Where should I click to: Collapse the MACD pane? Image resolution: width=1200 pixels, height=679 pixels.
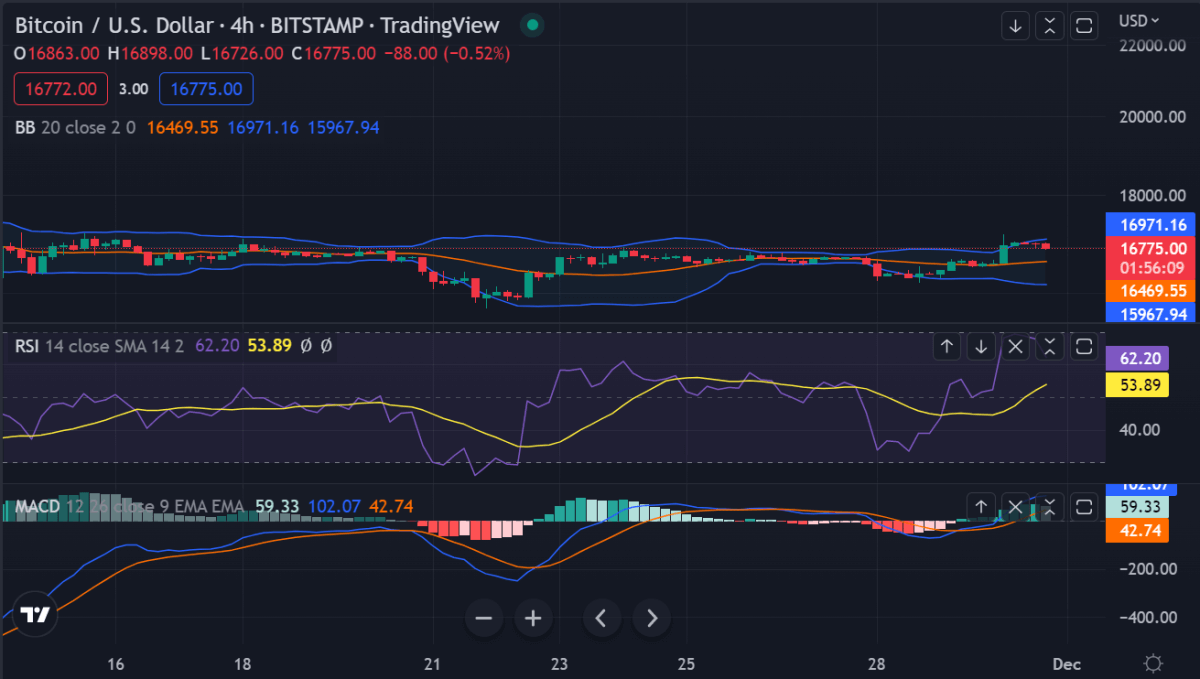pos(1049,507)
